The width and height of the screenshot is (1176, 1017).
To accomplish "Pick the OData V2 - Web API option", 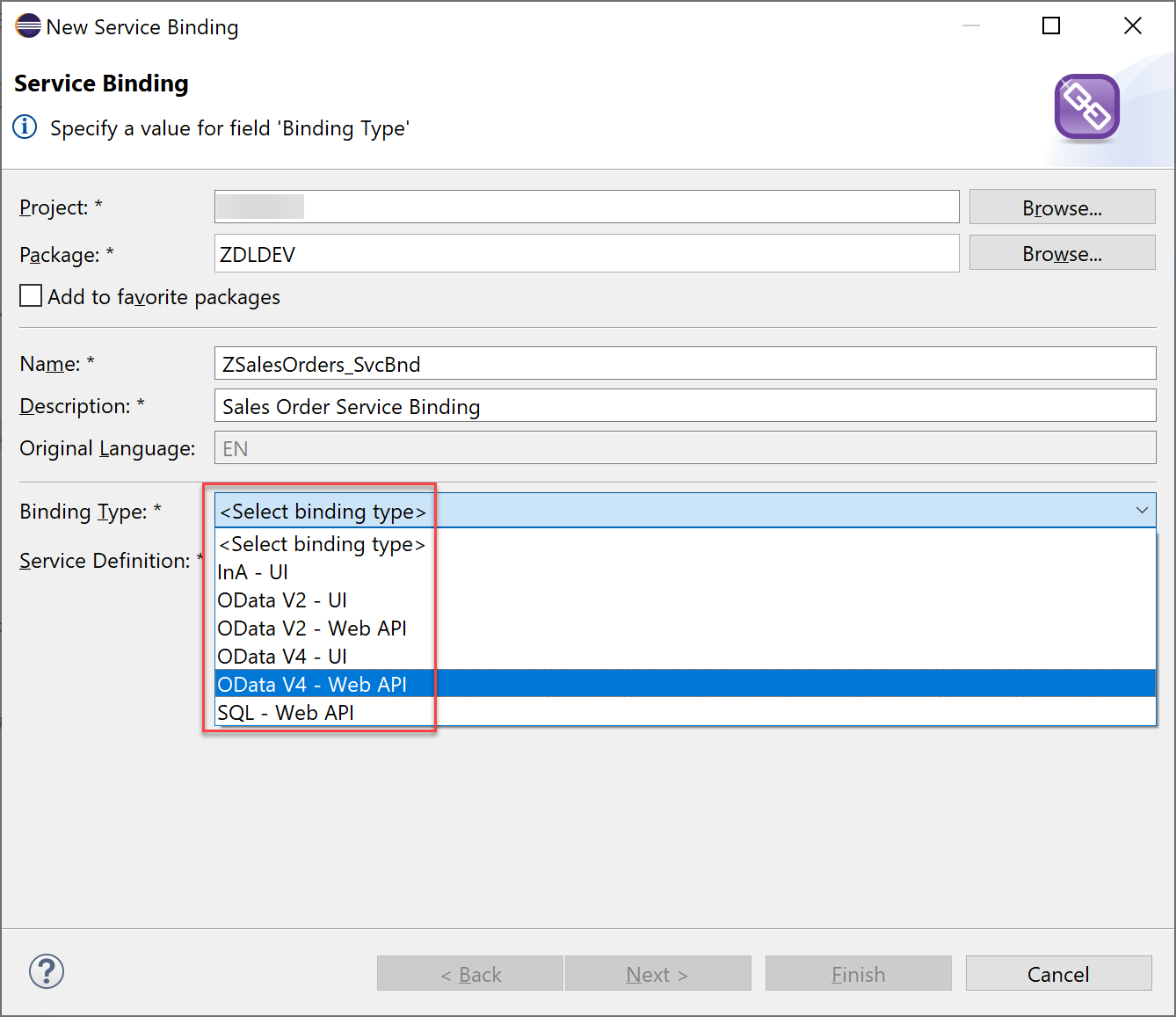I will (686, 628).
